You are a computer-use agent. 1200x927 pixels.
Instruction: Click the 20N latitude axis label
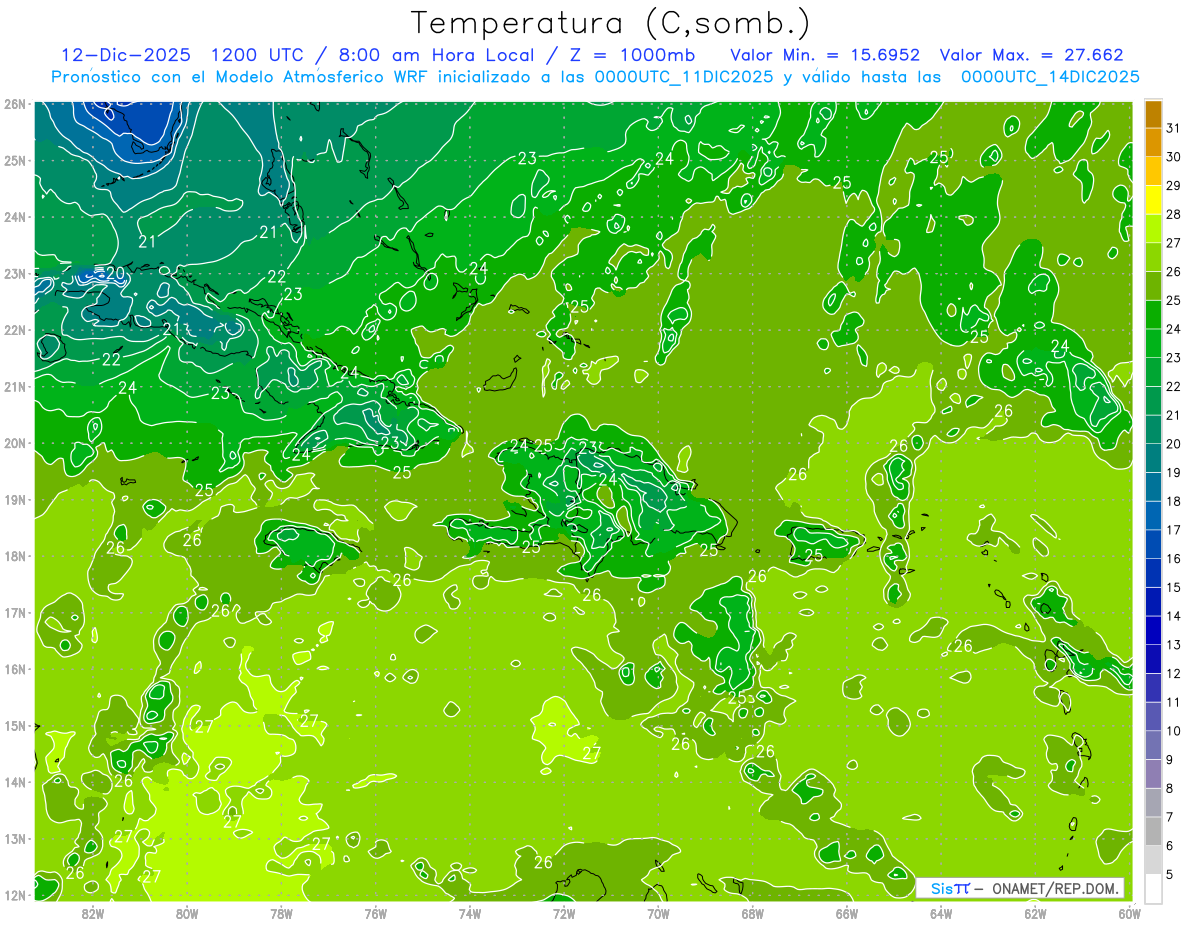[x=15, y=443]
